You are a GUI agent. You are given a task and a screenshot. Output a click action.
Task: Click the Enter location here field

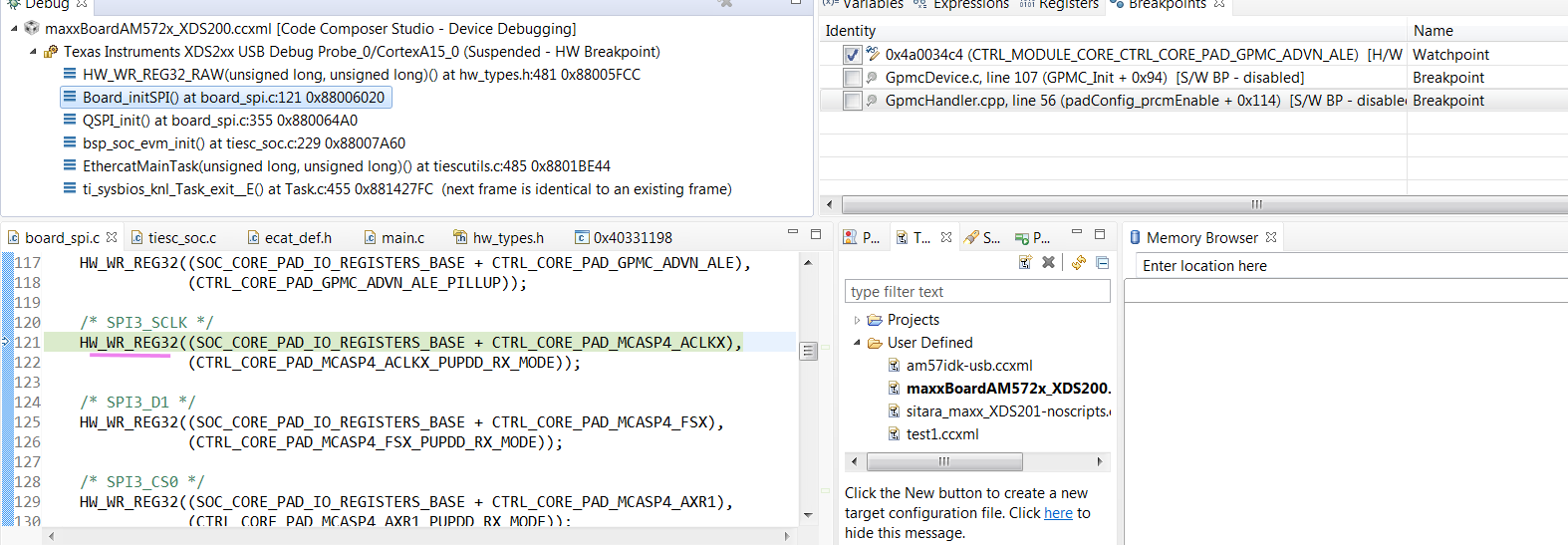coord(1351,266)
